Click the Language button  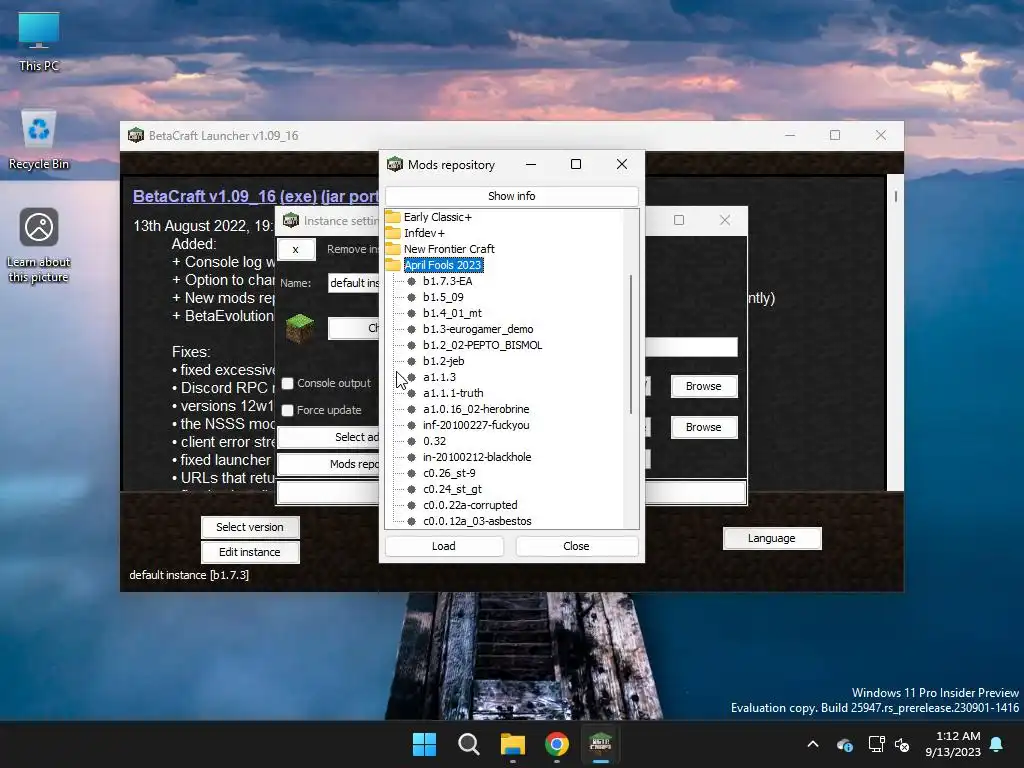[x=771, y=538]
